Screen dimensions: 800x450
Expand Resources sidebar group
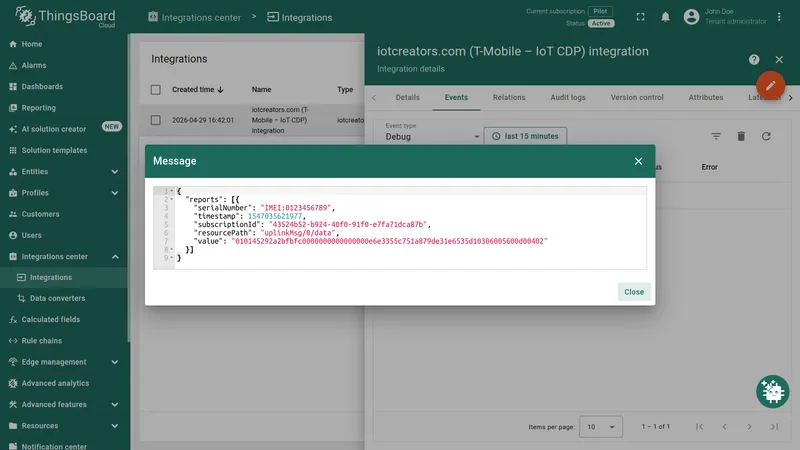[x=115, y=426]
